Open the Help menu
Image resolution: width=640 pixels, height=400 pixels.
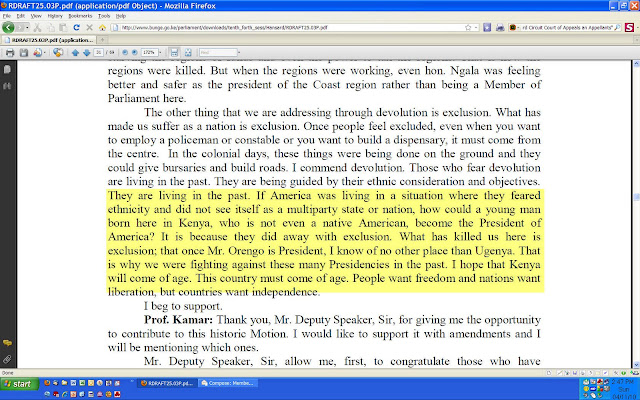coord(121,16)
